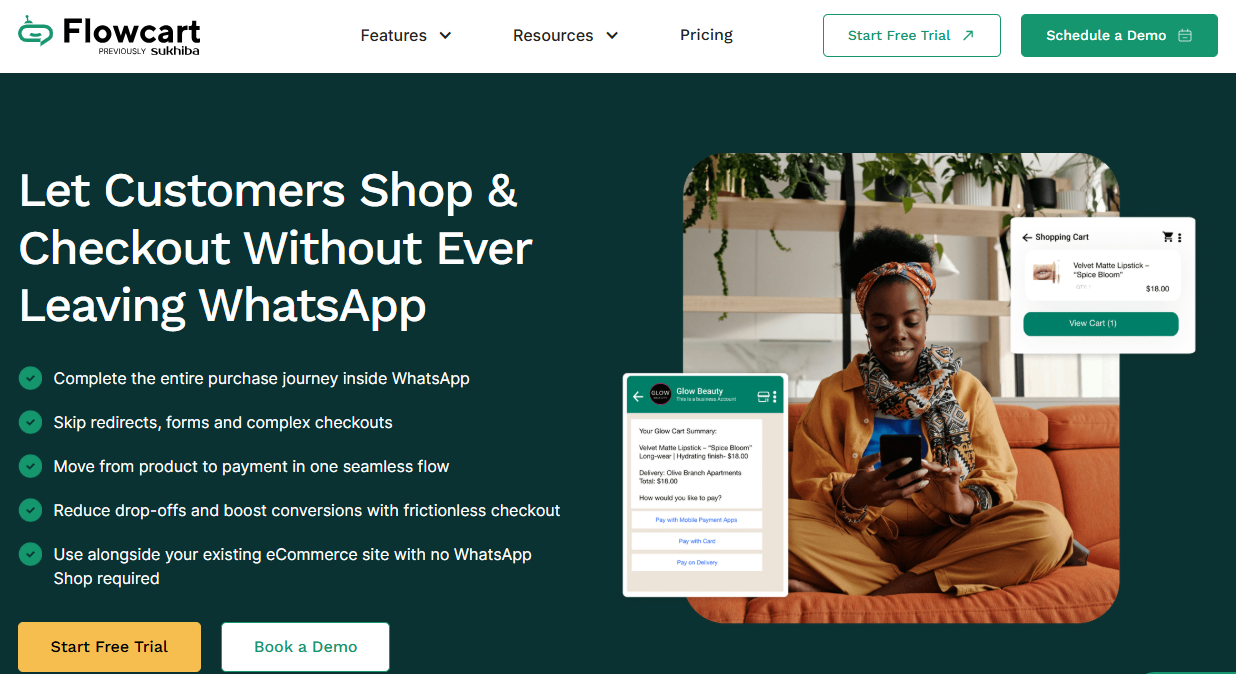The width and height of the screenshot is (1236, 674).
Task: Click the arrow icon in Start Free Trial header button
Action: pos(968,35)
